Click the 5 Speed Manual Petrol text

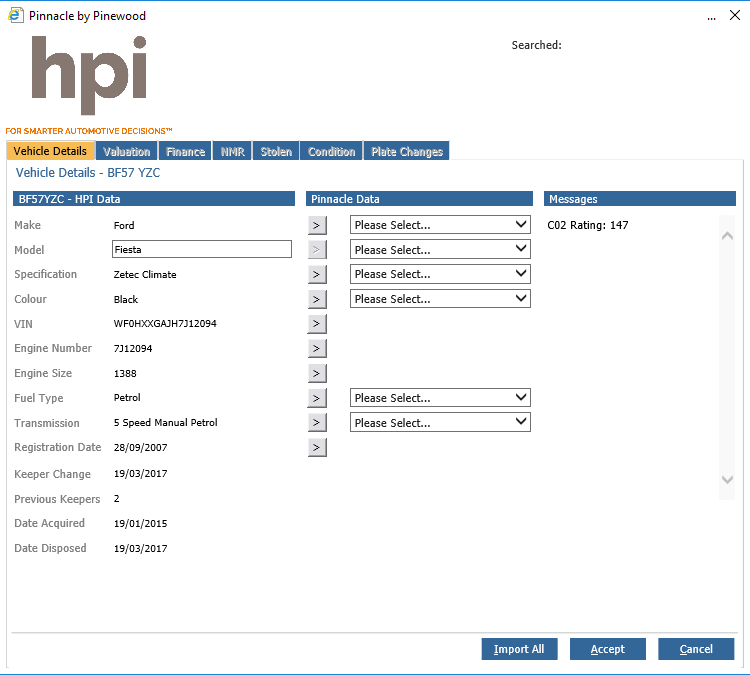coord(165,423)
